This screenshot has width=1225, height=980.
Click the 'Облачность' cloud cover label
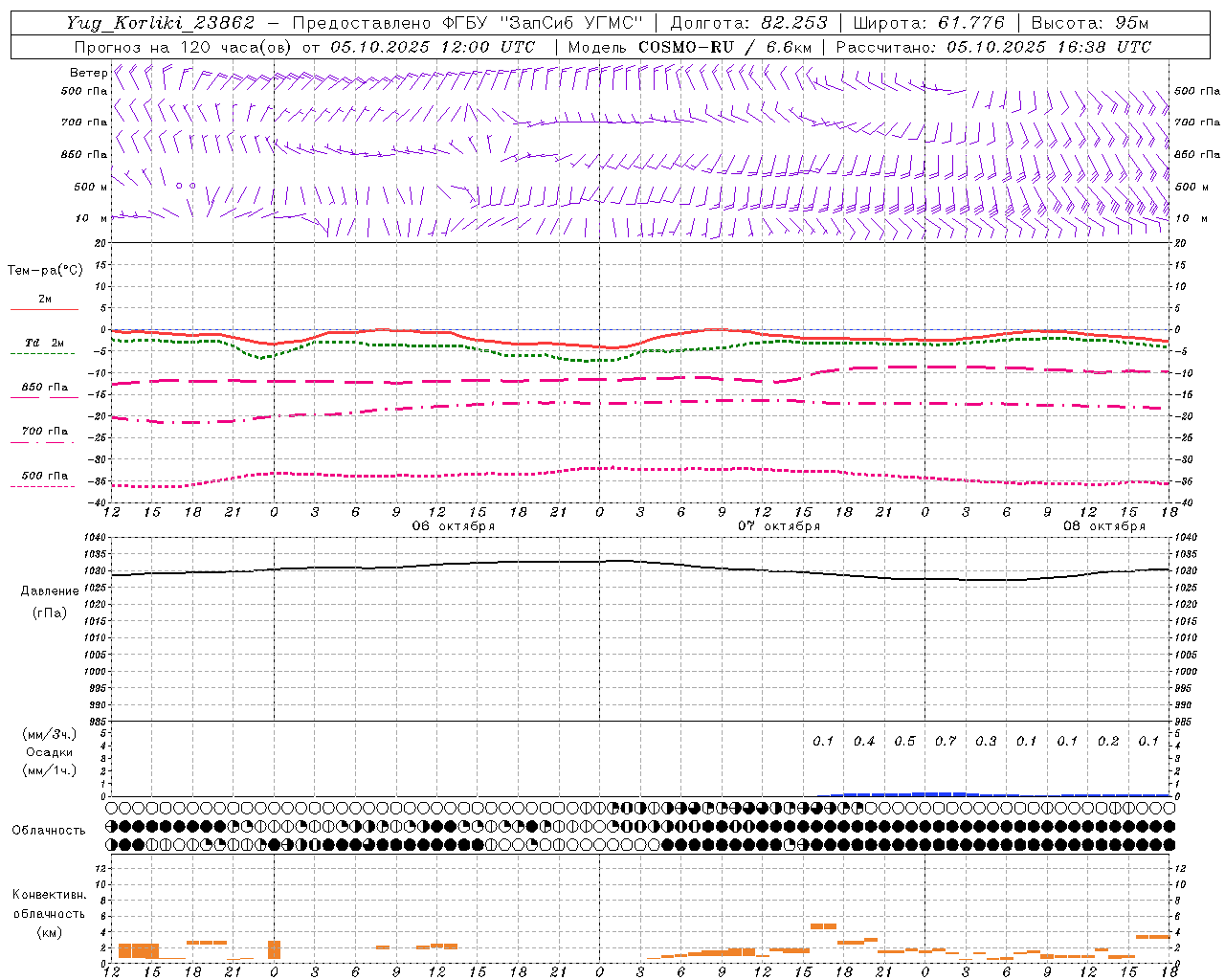pos(49,831)
